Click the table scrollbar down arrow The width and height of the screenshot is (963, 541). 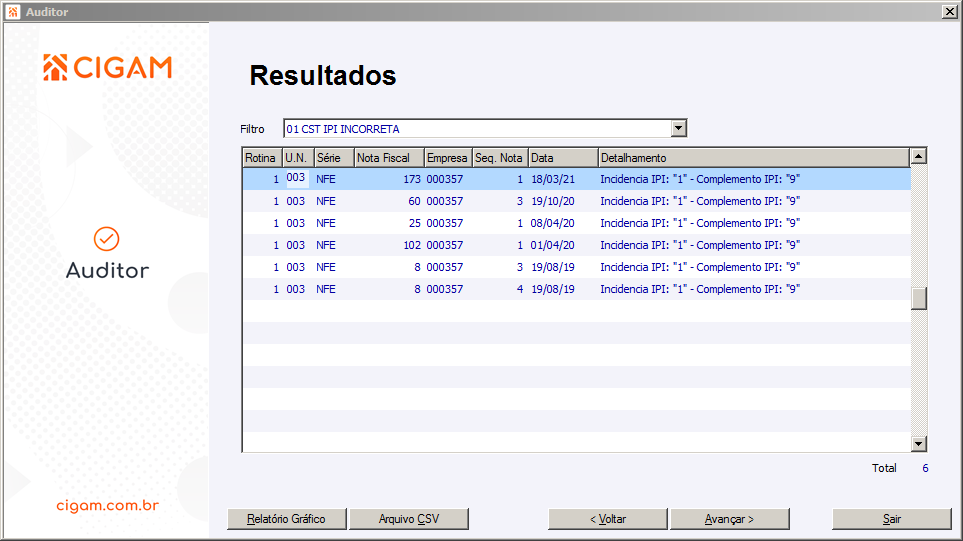[918, 443]
